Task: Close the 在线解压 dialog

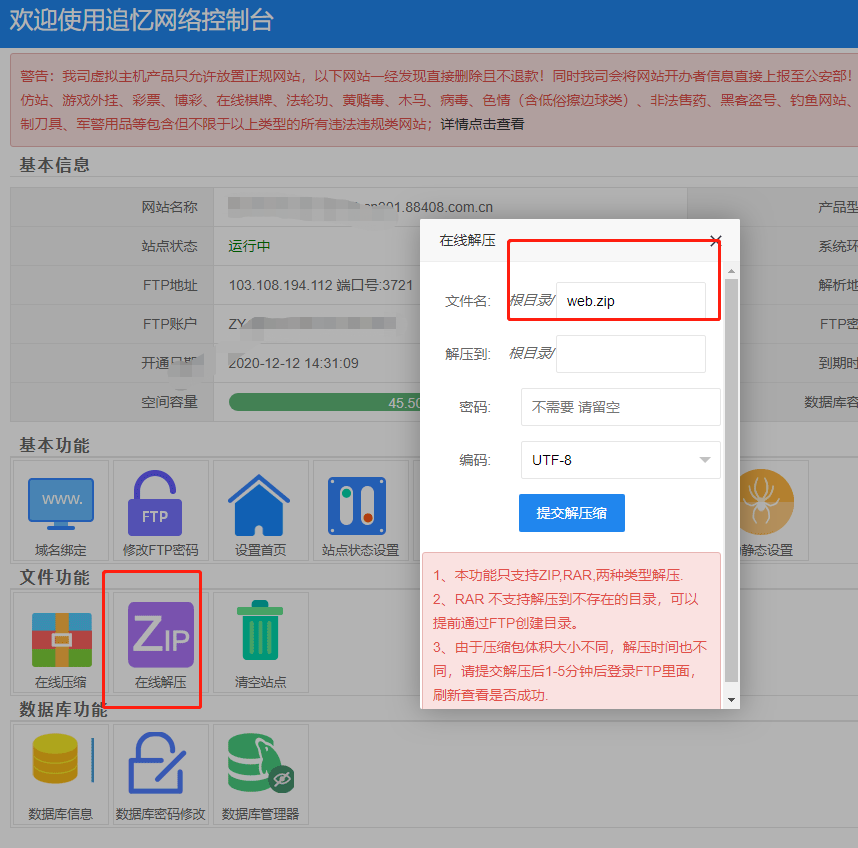Action: point(715,241)
